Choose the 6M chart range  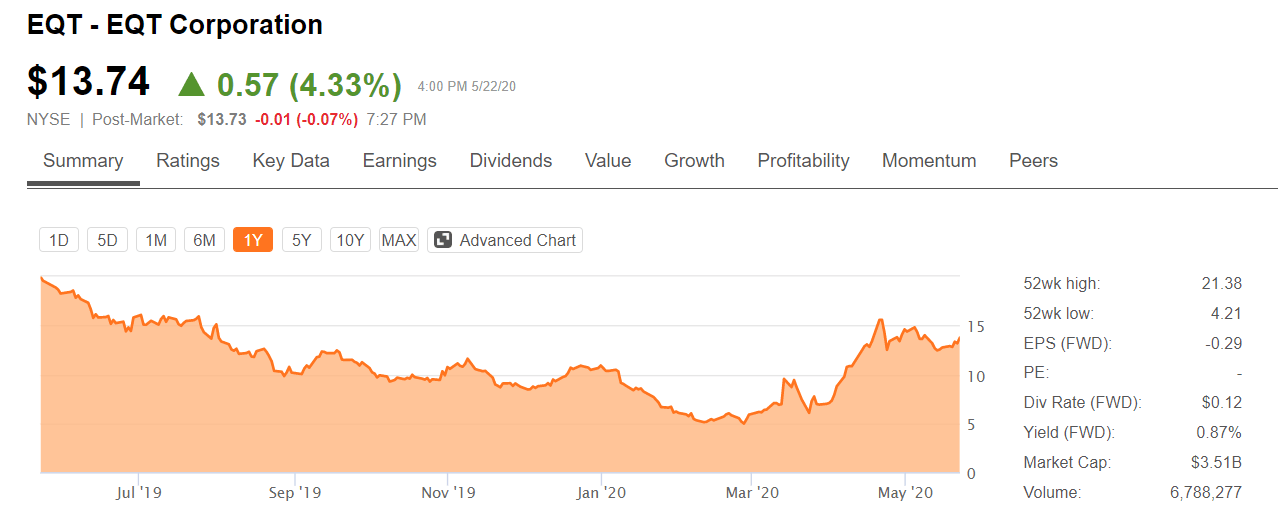click(x=204, y=240)
